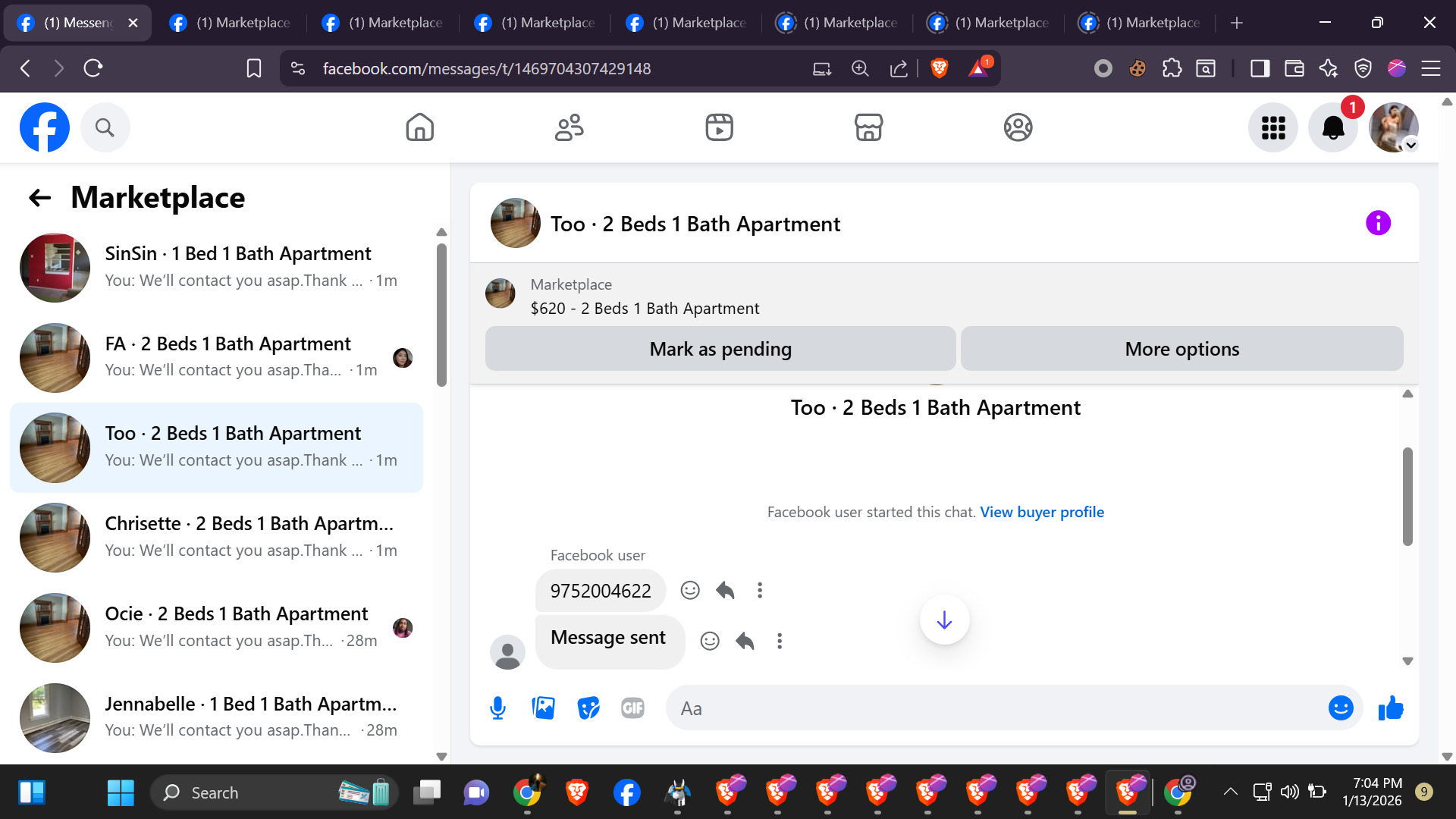Viewport: 1456px width, 819px height.
Task: Jump to latest message arrow
Action: (944, 620)
